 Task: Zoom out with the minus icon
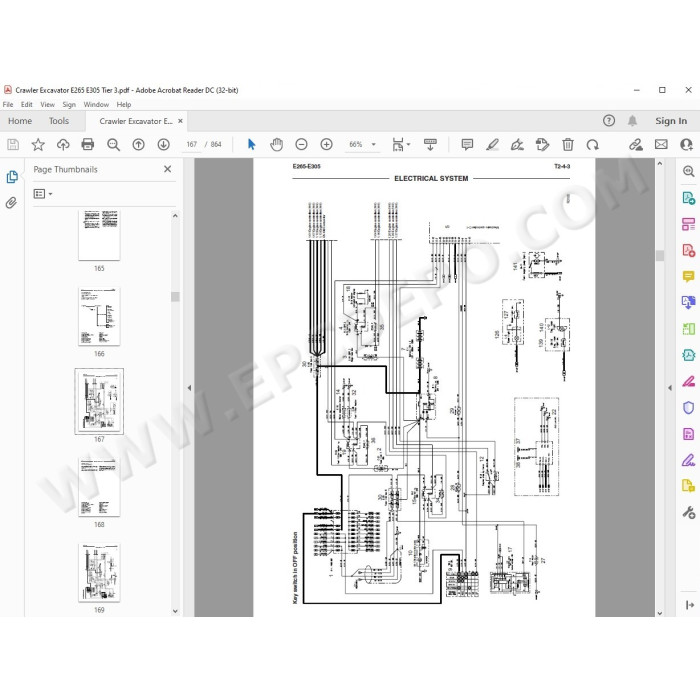click(x=301, y=145)
